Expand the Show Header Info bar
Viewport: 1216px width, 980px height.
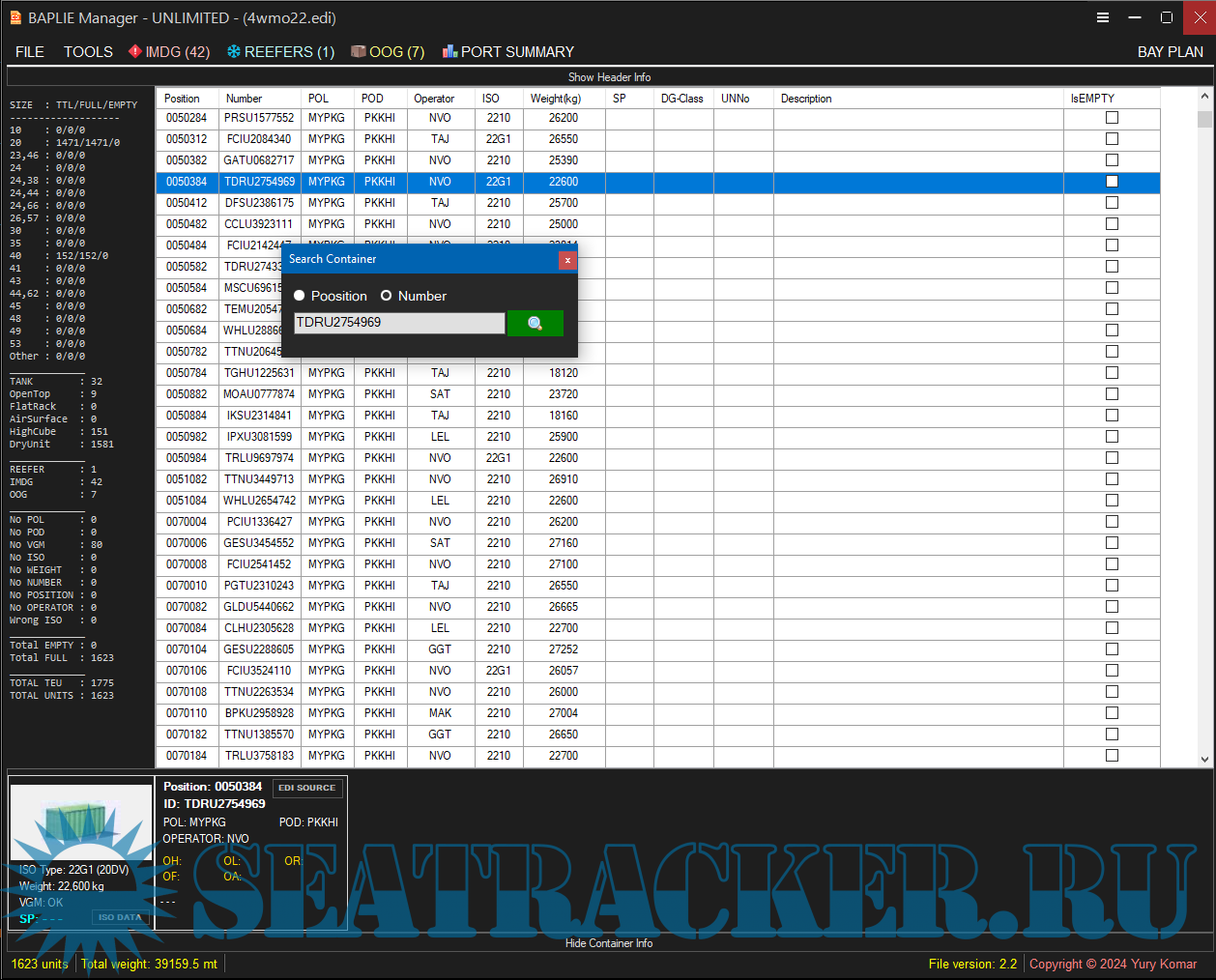(x=609, y=77)
